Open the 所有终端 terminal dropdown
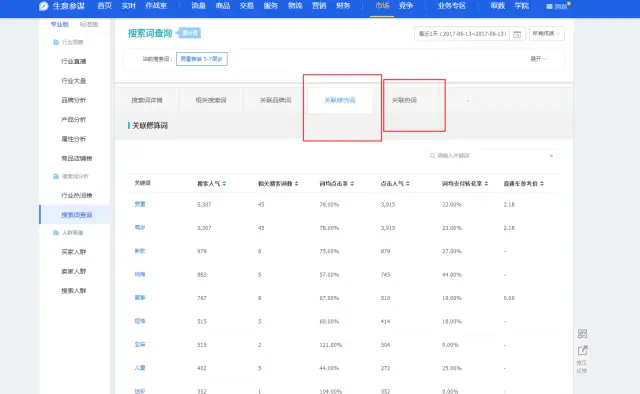 tap(547, 33)
